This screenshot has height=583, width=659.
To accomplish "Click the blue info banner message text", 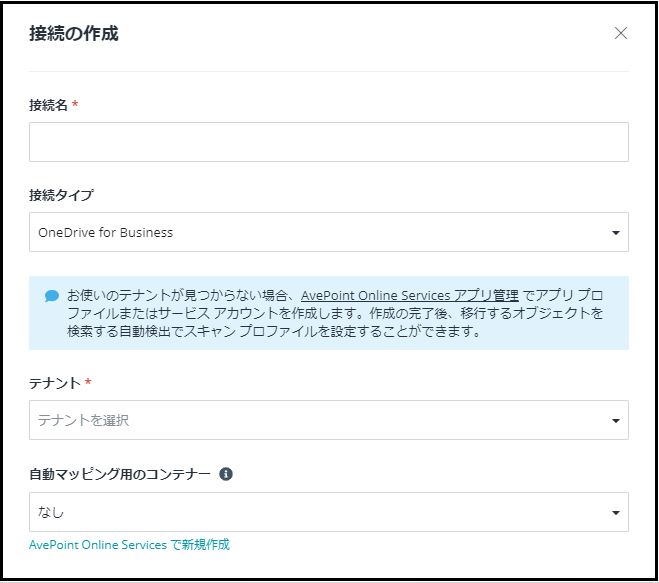I will 335,314.
